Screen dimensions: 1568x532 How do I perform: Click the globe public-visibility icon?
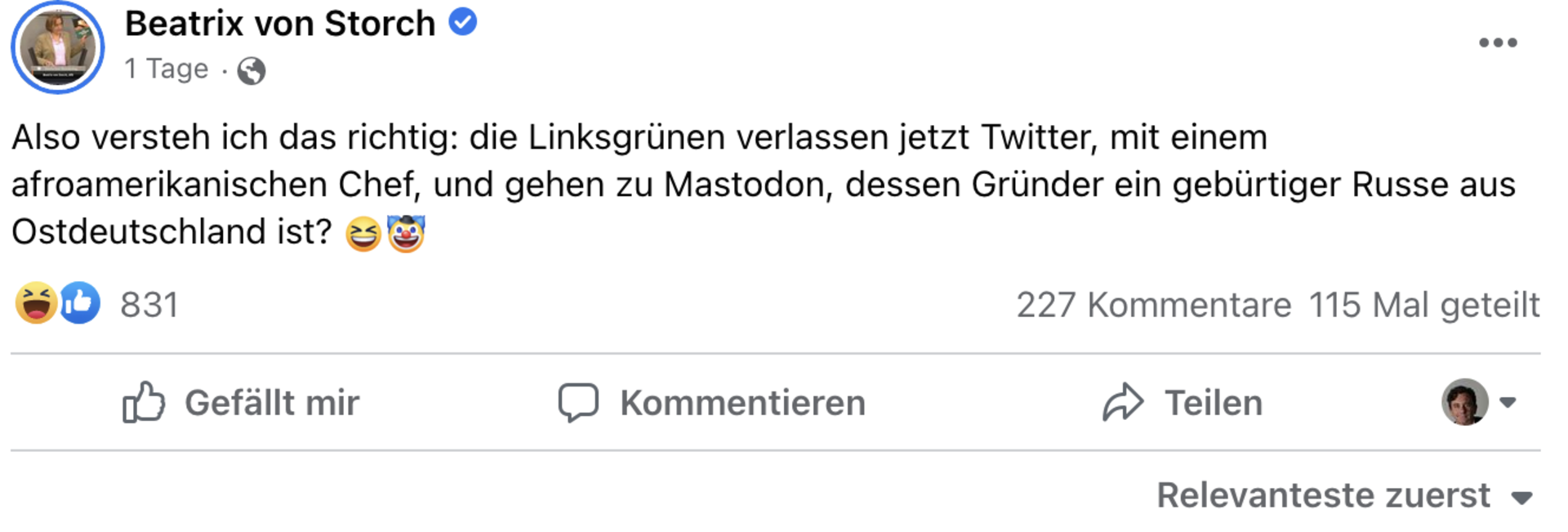252,71
